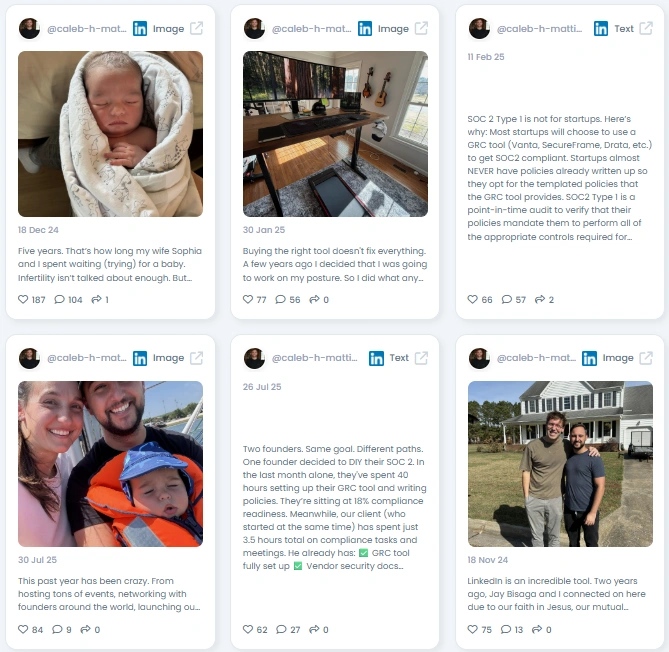Open the 'Two founders. Same goal' post text
669x652 pixels.
tap(334, 507)
